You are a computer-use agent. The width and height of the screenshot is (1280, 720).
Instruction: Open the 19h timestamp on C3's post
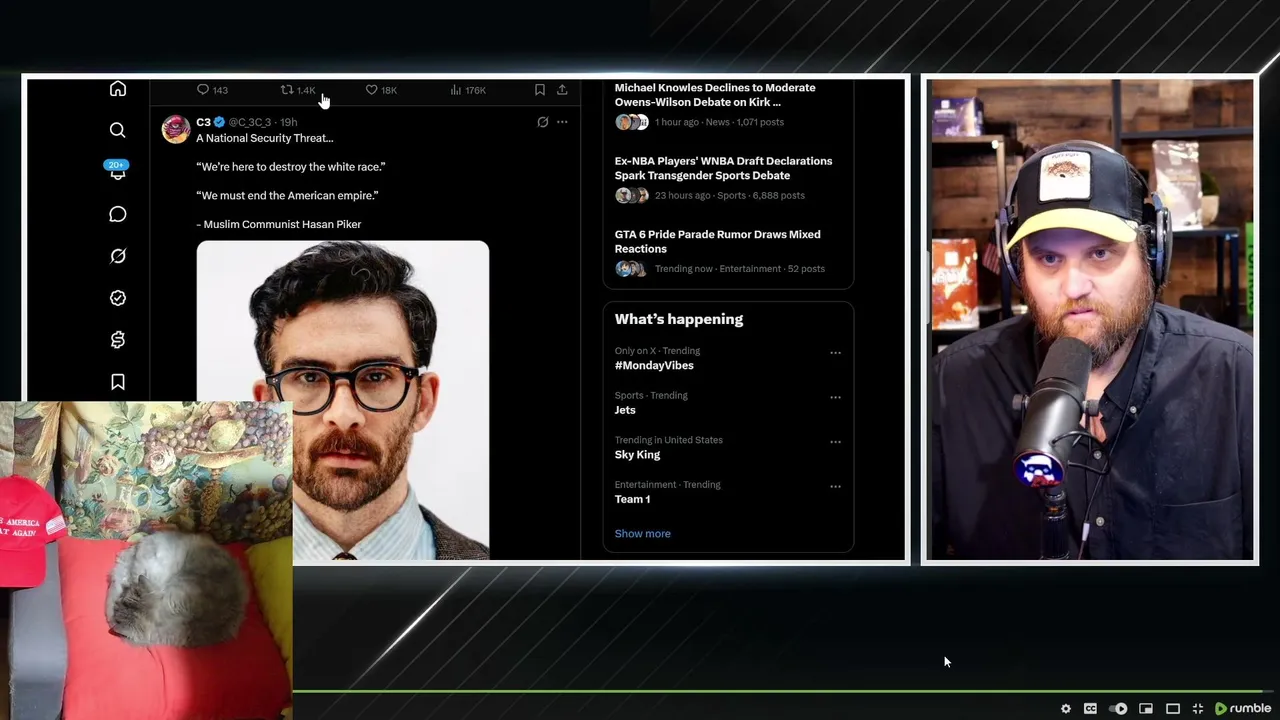[x=288, y=122]
